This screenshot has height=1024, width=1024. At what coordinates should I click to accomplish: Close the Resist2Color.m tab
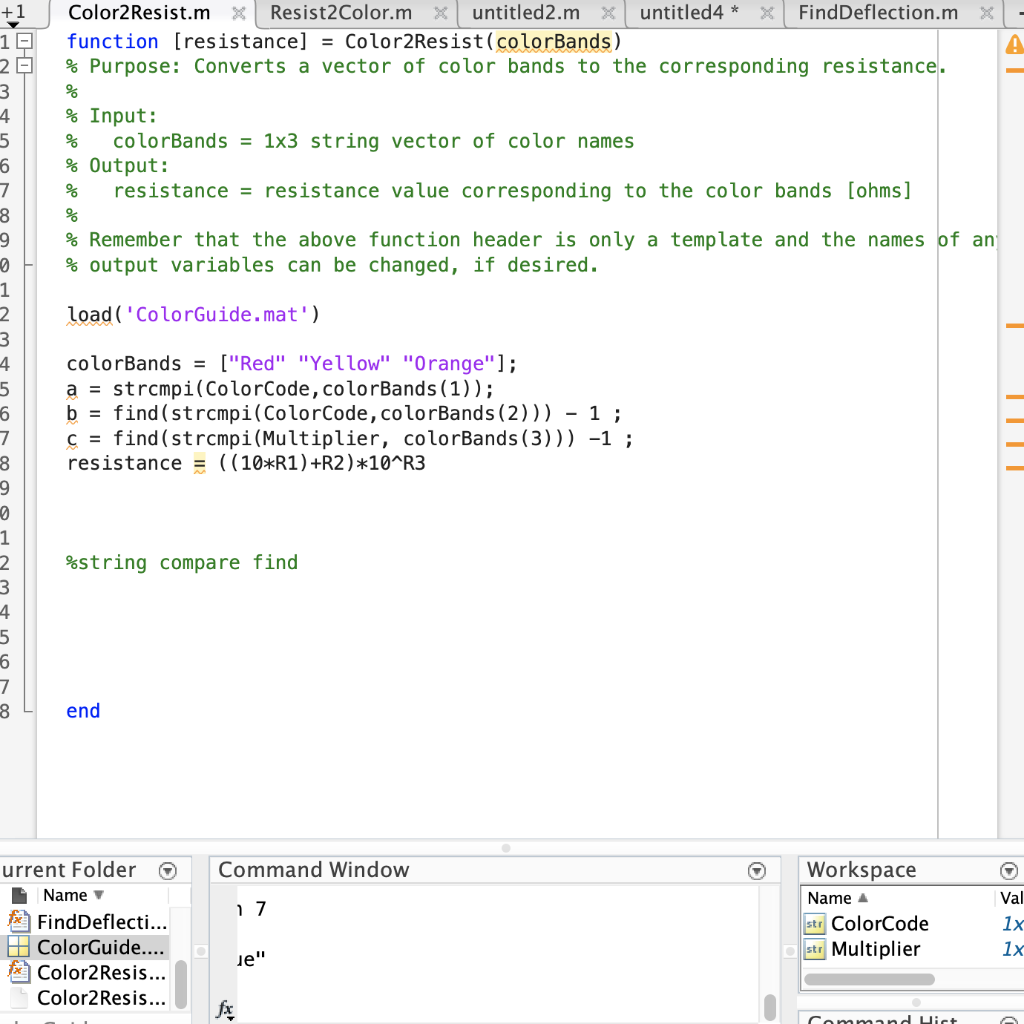tap(441, 13)
